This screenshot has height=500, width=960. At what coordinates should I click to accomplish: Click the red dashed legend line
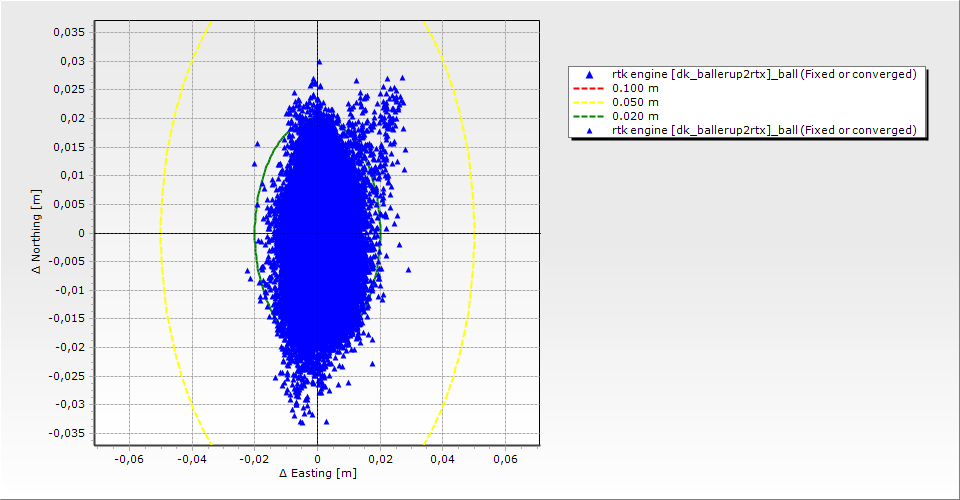(x=589, y=89)
